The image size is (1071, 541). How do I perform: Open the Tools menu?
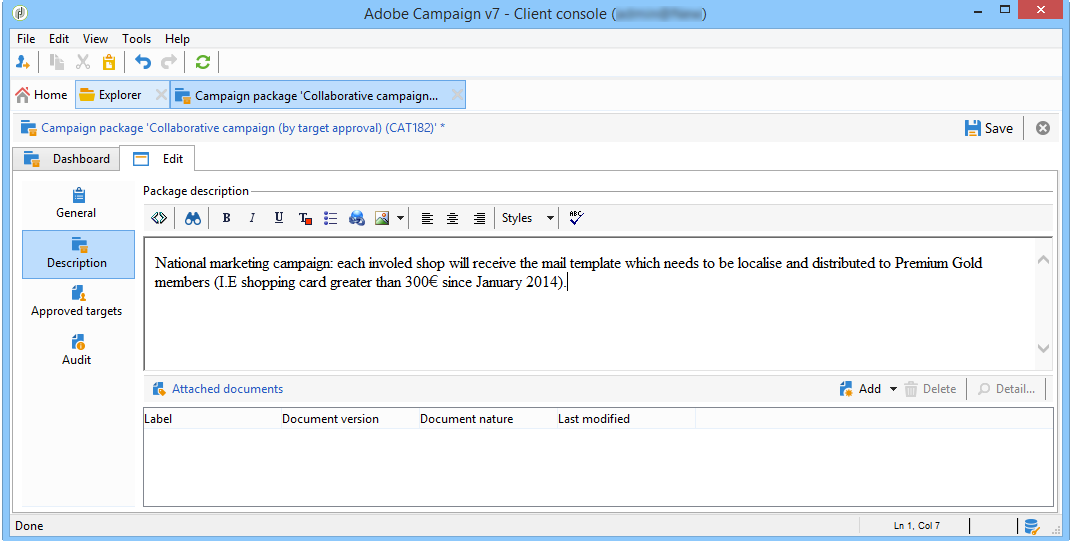[x=137, y=39]
